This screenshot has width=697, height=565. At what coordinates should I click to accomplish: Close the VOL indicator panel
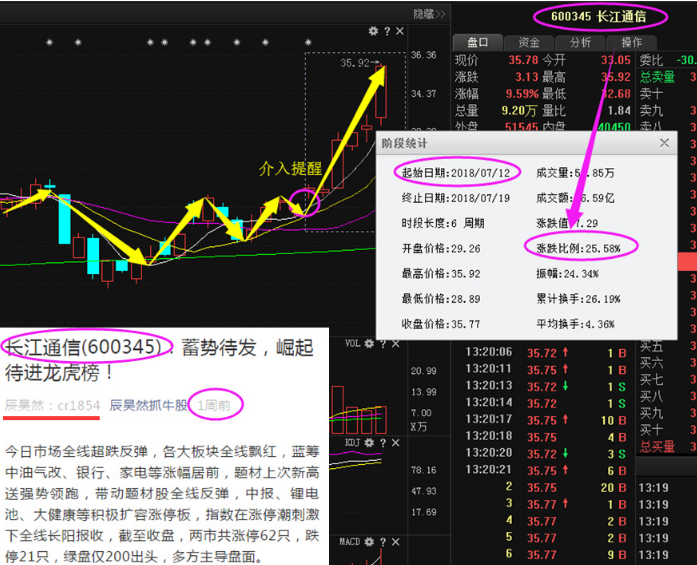[396, 344]
